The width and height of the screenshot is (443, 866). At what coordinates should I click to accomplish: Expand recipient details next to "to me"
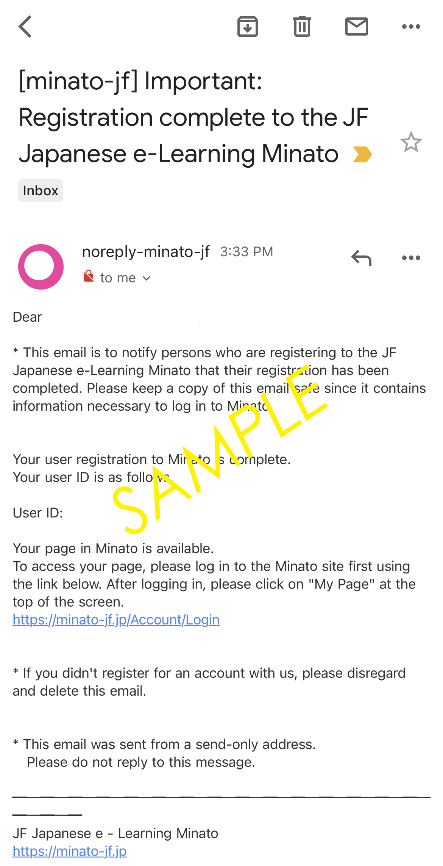tap(146, 278)
